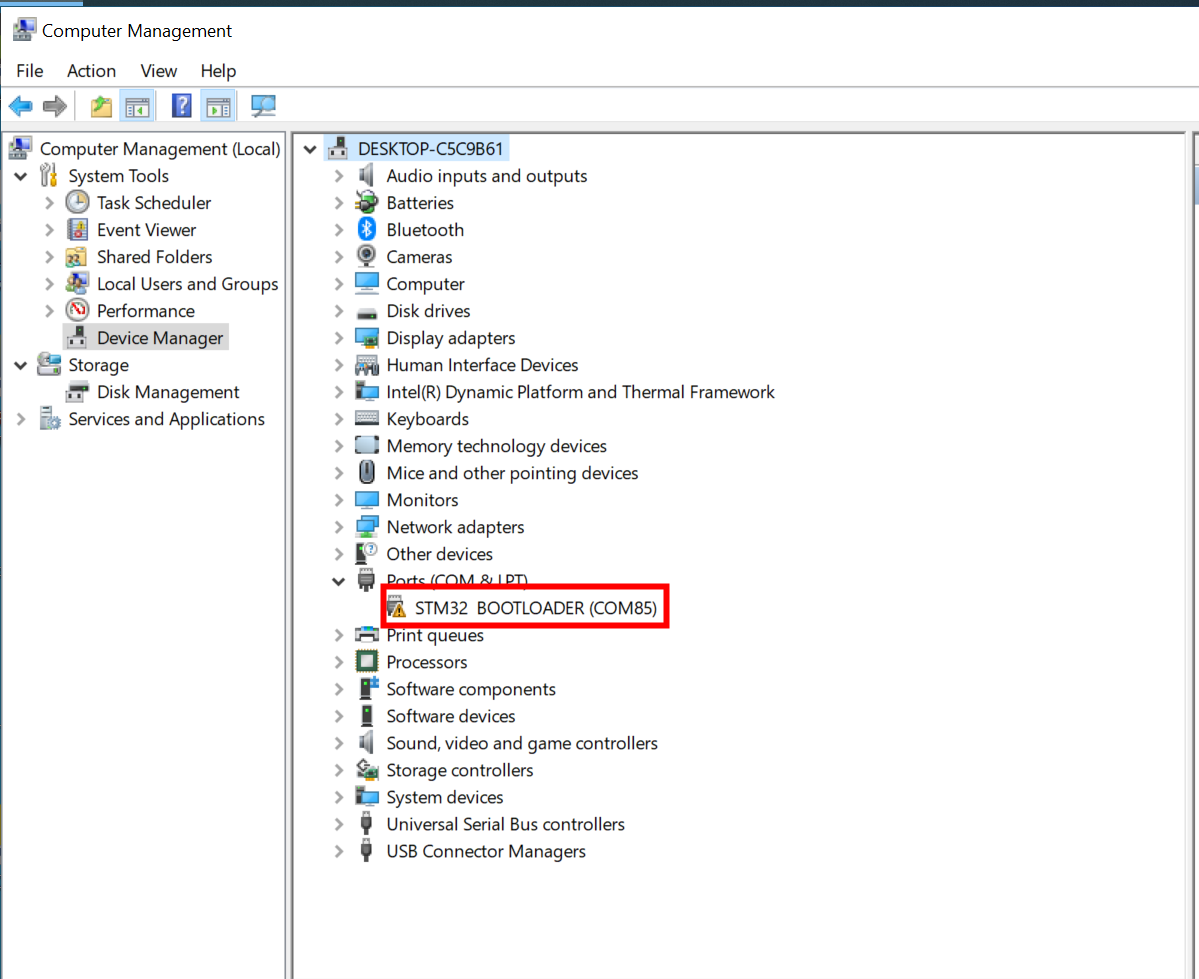1199x979 pixels.
Task: Click the Batteries category icon
Action: point(366,202)
